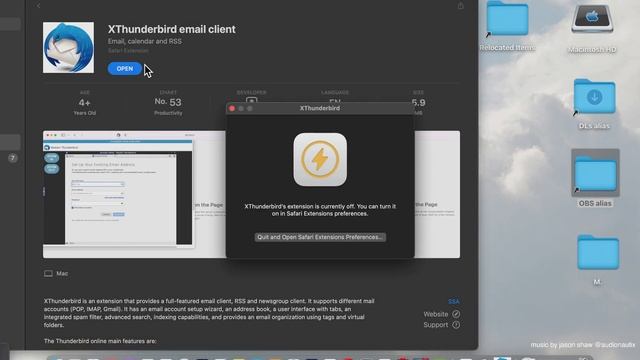The image size is (640, 360).
Task: Click Quit and Open Safari Extensions Preferences
Action: tap(320, 237)
